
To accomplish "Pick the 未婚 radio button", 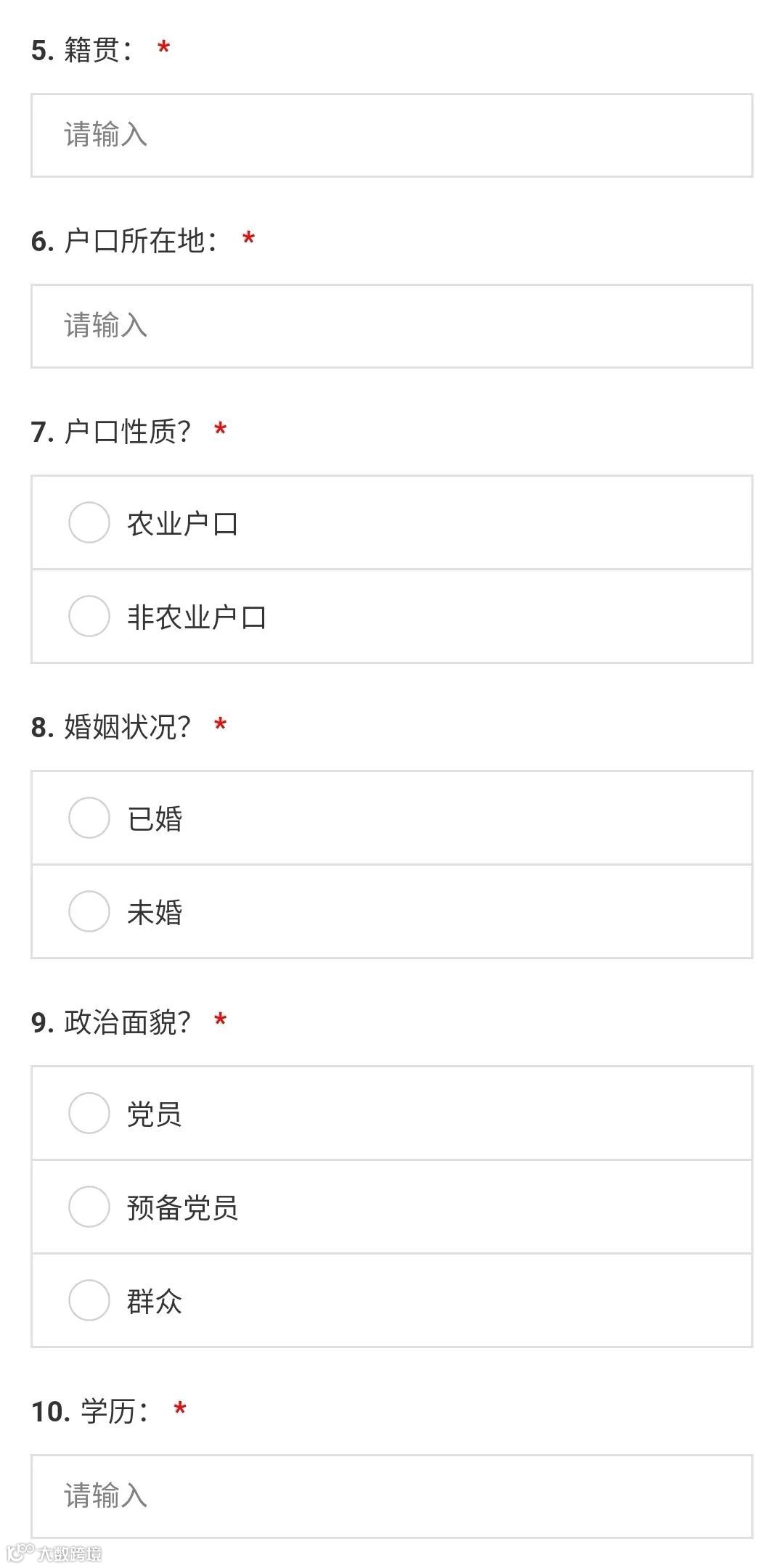I will 89,911.
